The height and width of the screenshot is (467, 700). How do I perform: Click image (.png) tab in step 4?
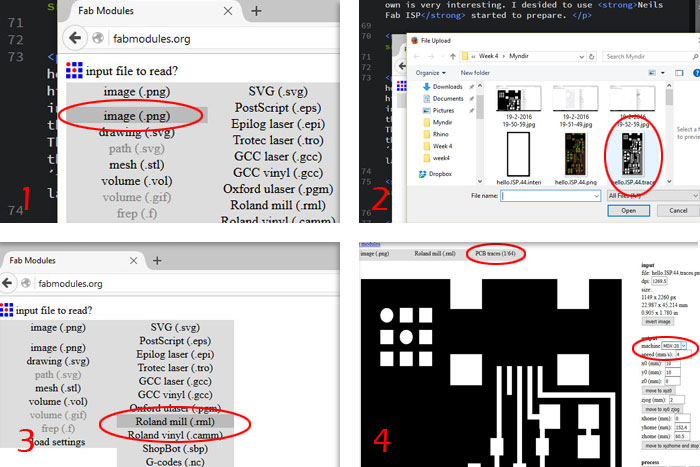point(375,254)
